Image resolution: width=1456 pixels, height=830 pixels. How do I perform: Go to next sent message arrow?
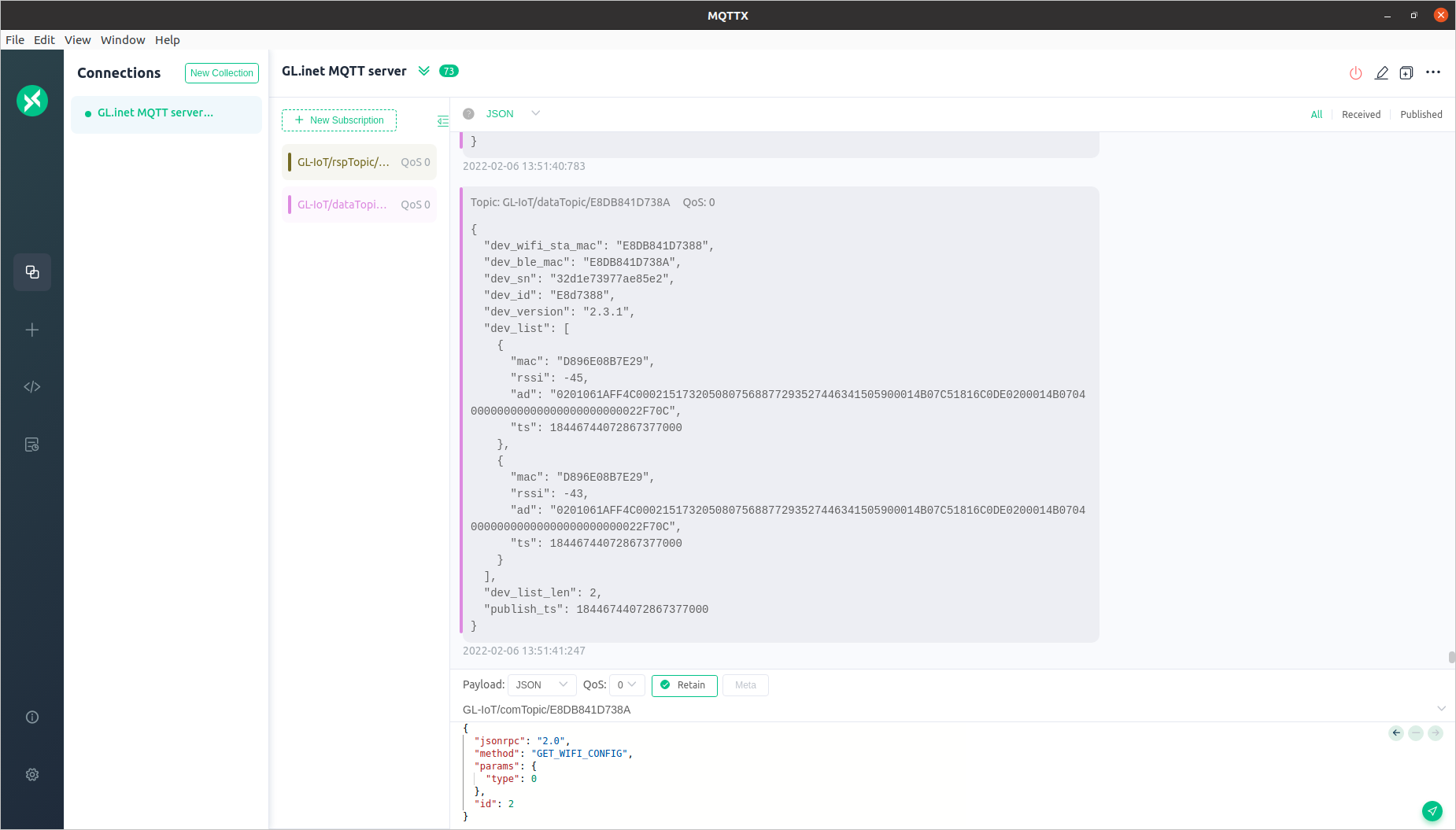[1436, 732]
